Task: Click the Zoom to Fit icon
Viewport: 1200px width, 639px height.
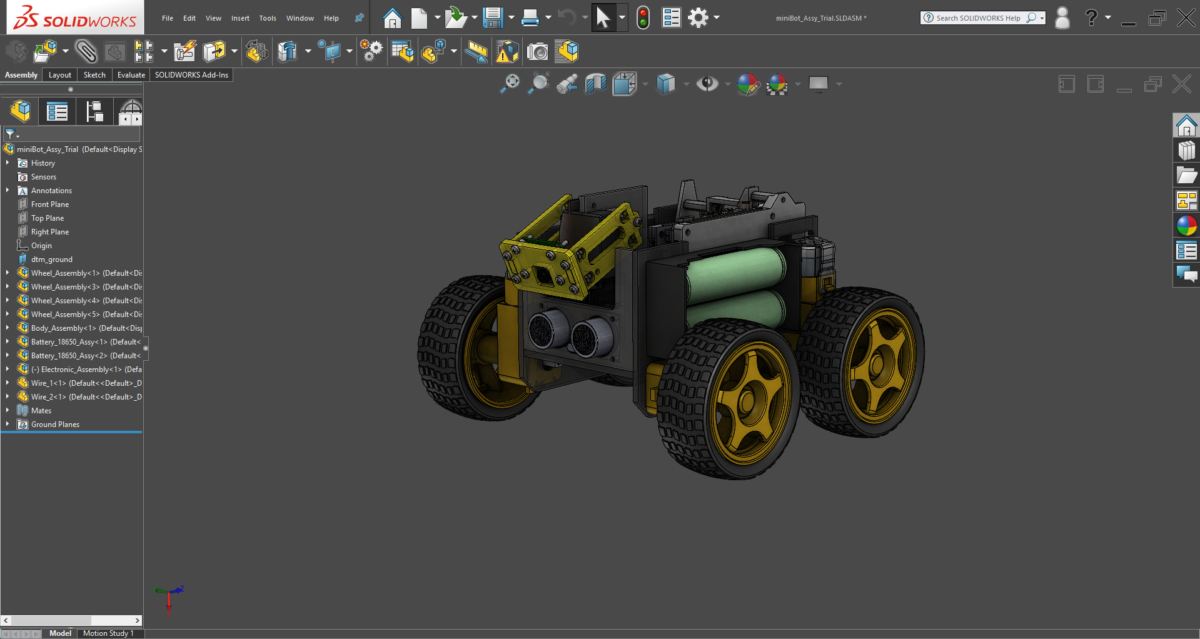Action: tap(509, 84)
